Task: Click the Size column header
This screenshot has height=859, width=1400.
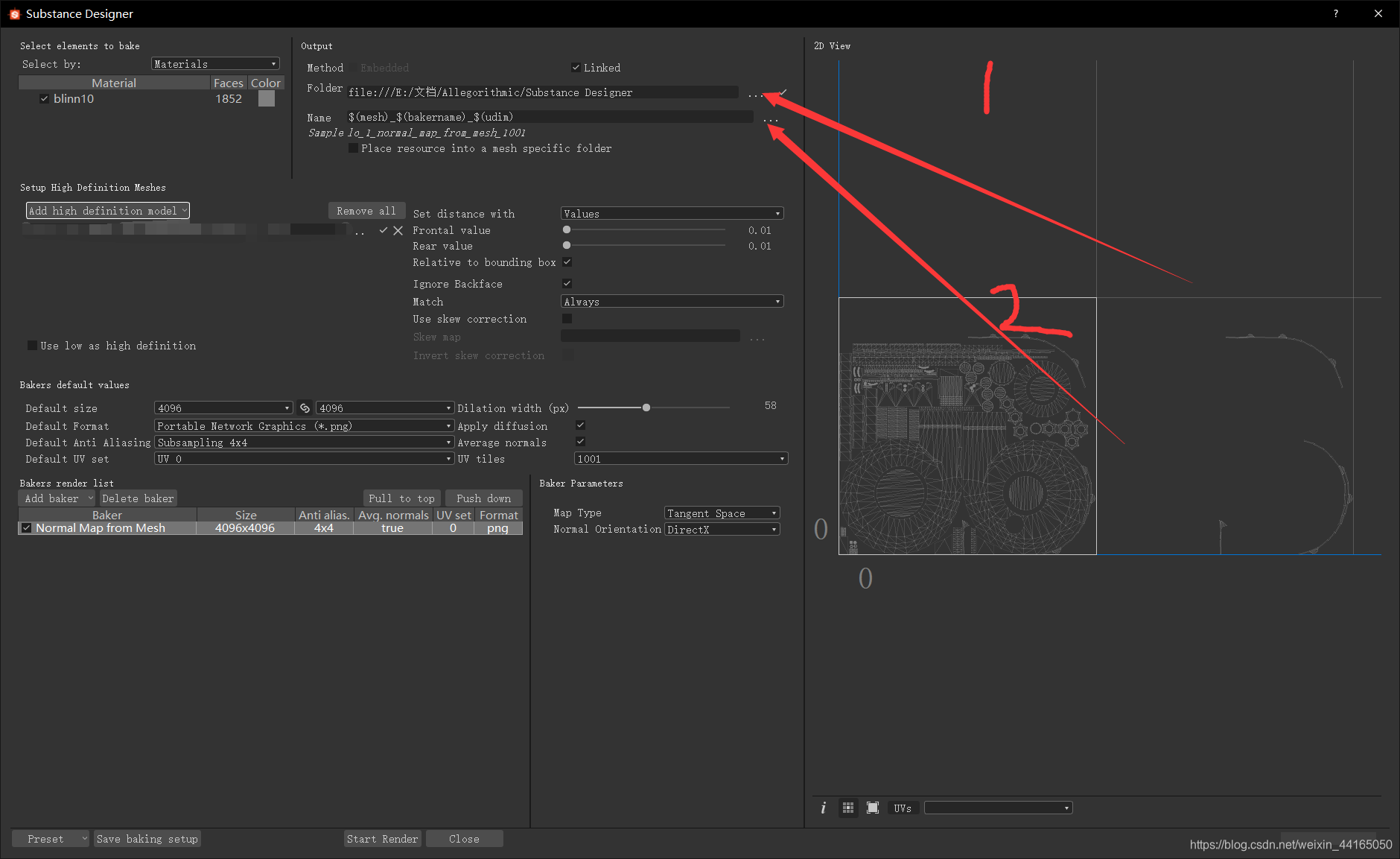Action: (x=246, y=516)
